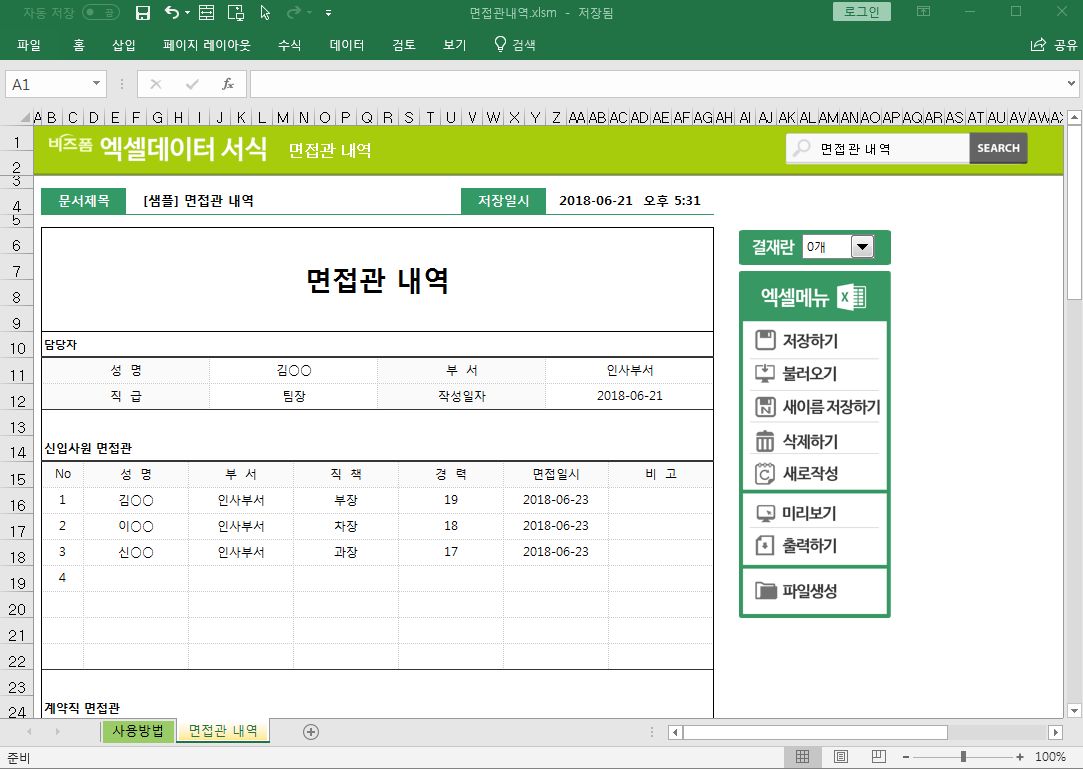Click the 삭제하기 trash can icon

765,441
